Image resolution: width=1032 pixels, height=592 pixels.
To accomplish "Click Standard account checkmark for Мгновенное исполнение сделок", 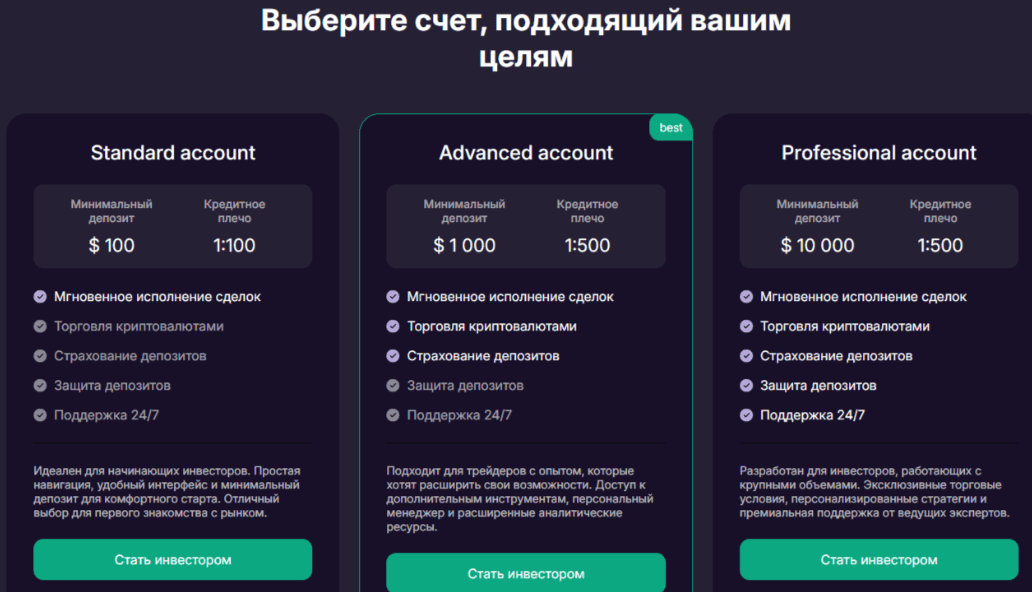I will tap(40, 297).
